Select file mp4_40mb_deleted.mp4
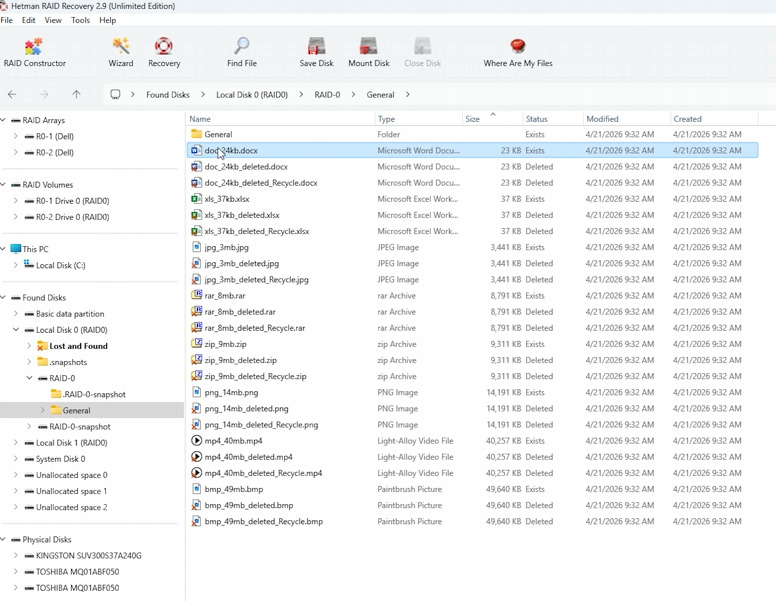Image resolution: width=776 pixels, height=601 pixels. point(472,457)
